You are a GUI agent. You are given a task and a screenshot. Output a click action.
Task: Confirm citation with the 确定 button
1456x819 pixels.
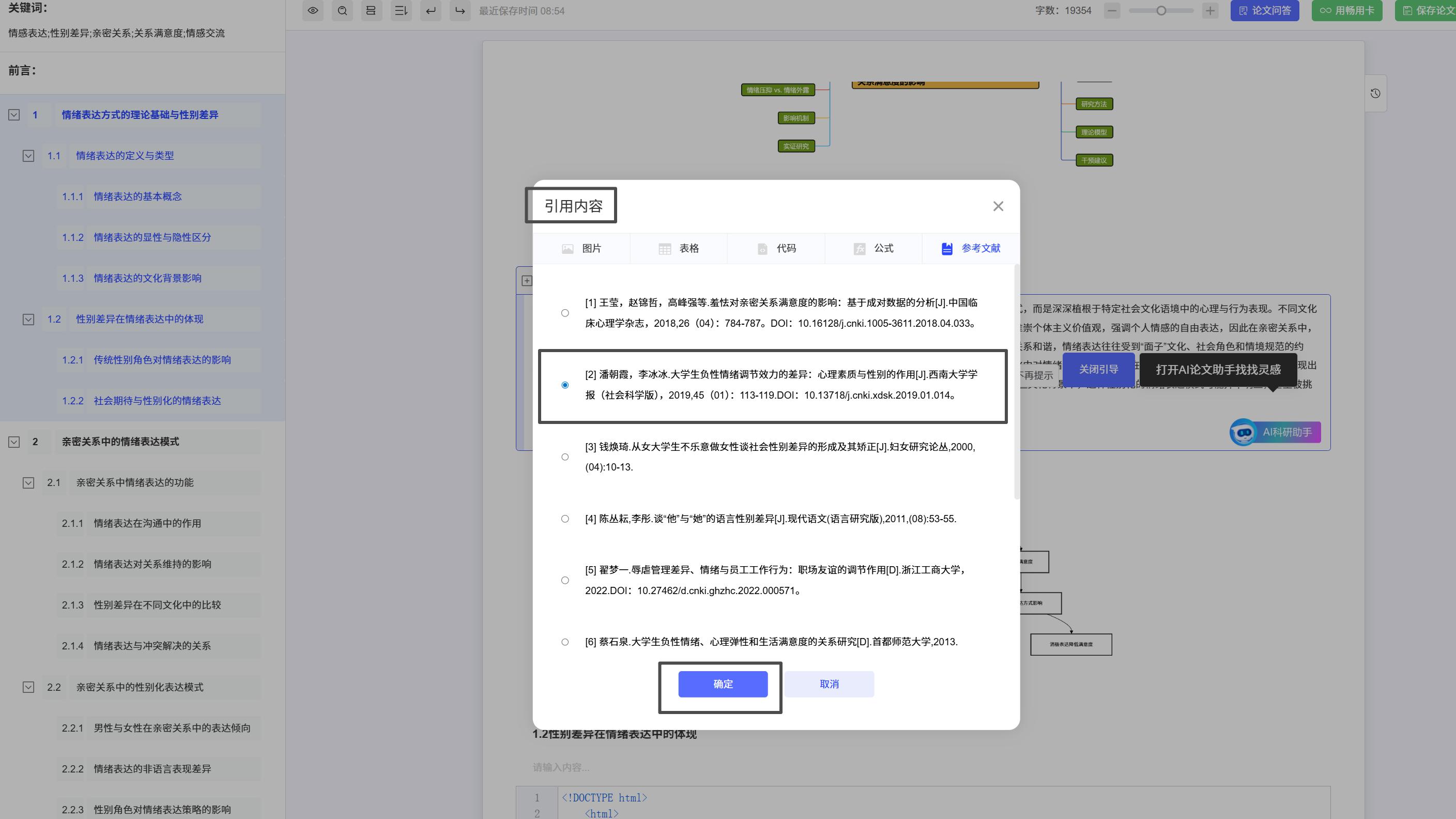[723, 684]
